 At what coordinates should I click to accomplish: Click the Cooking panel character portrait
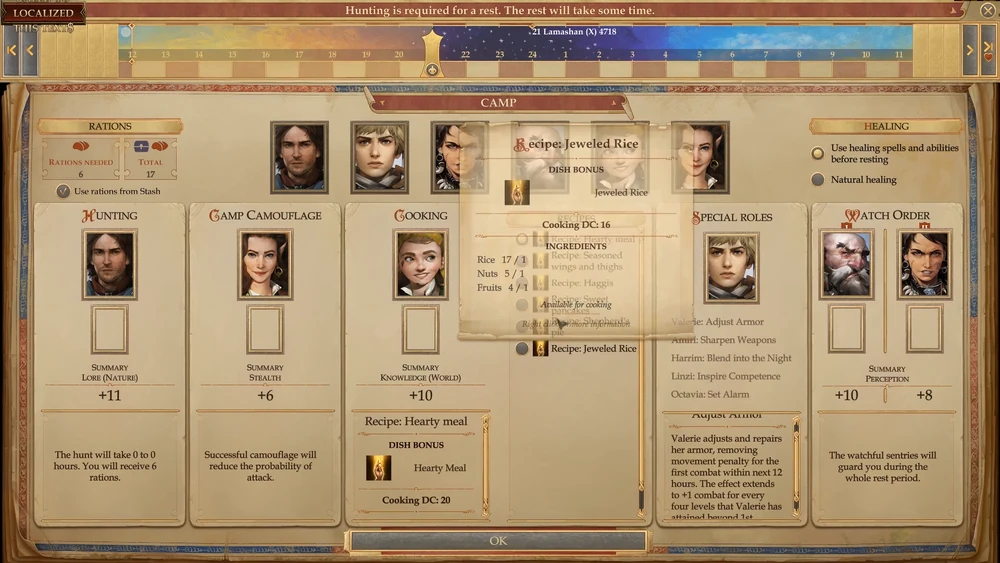421,265
